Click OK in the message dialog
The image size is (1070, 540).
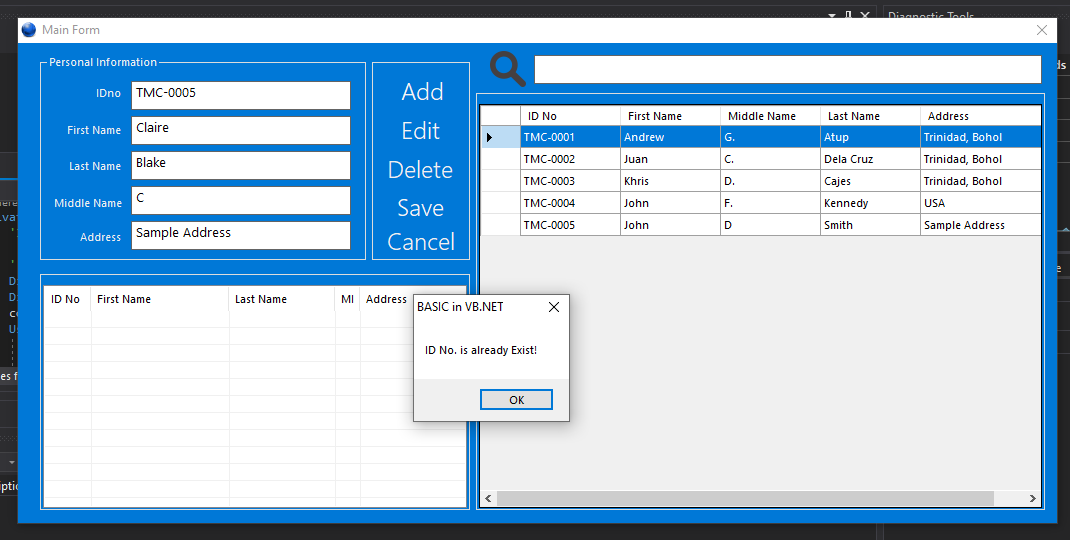pyautogui.click(x=516, y=400)
